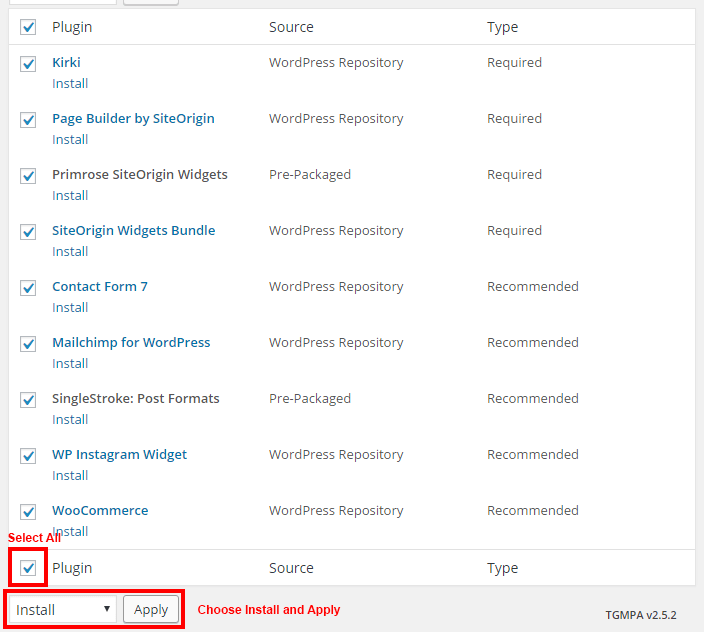Uncheck the Kirki plugin checkbox
Screen dimensions: 704x632
click(x=28, y=64)
